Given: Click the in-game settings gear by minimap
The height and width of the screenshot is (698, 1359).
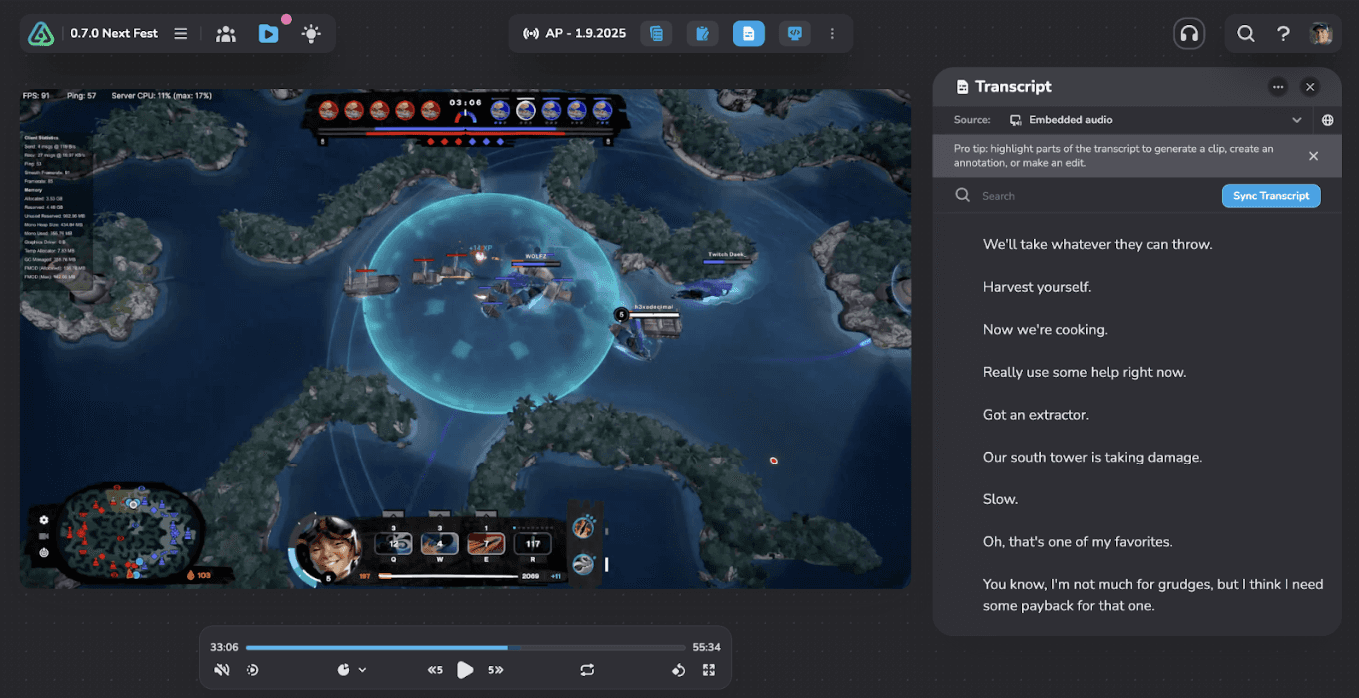Looking at the screenshot, I should click(x=44, y=520).
